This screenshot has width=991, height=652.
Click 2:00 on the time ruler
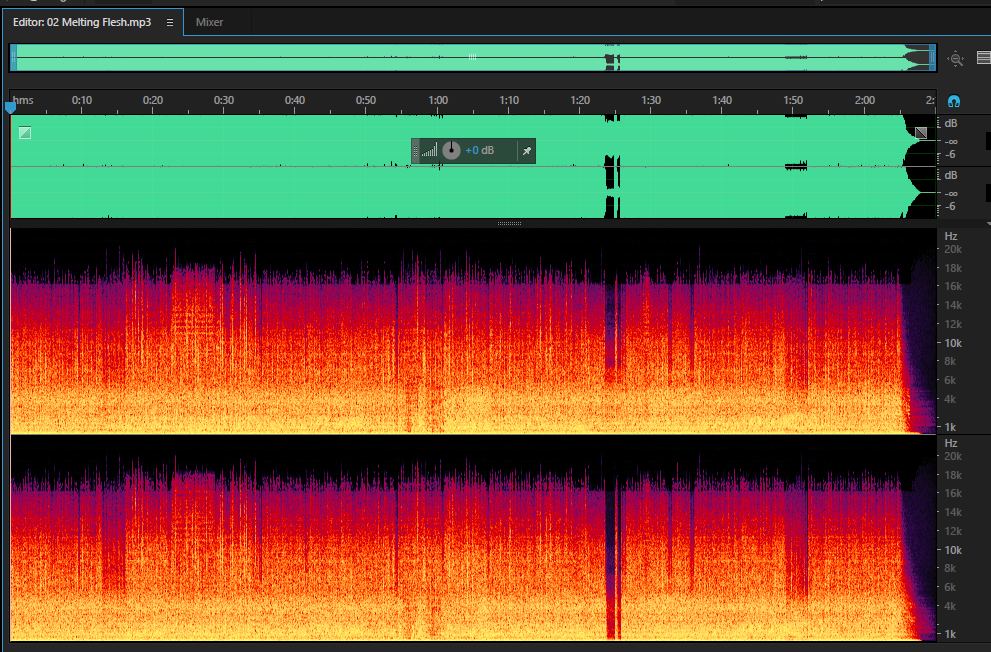(865, 100)
